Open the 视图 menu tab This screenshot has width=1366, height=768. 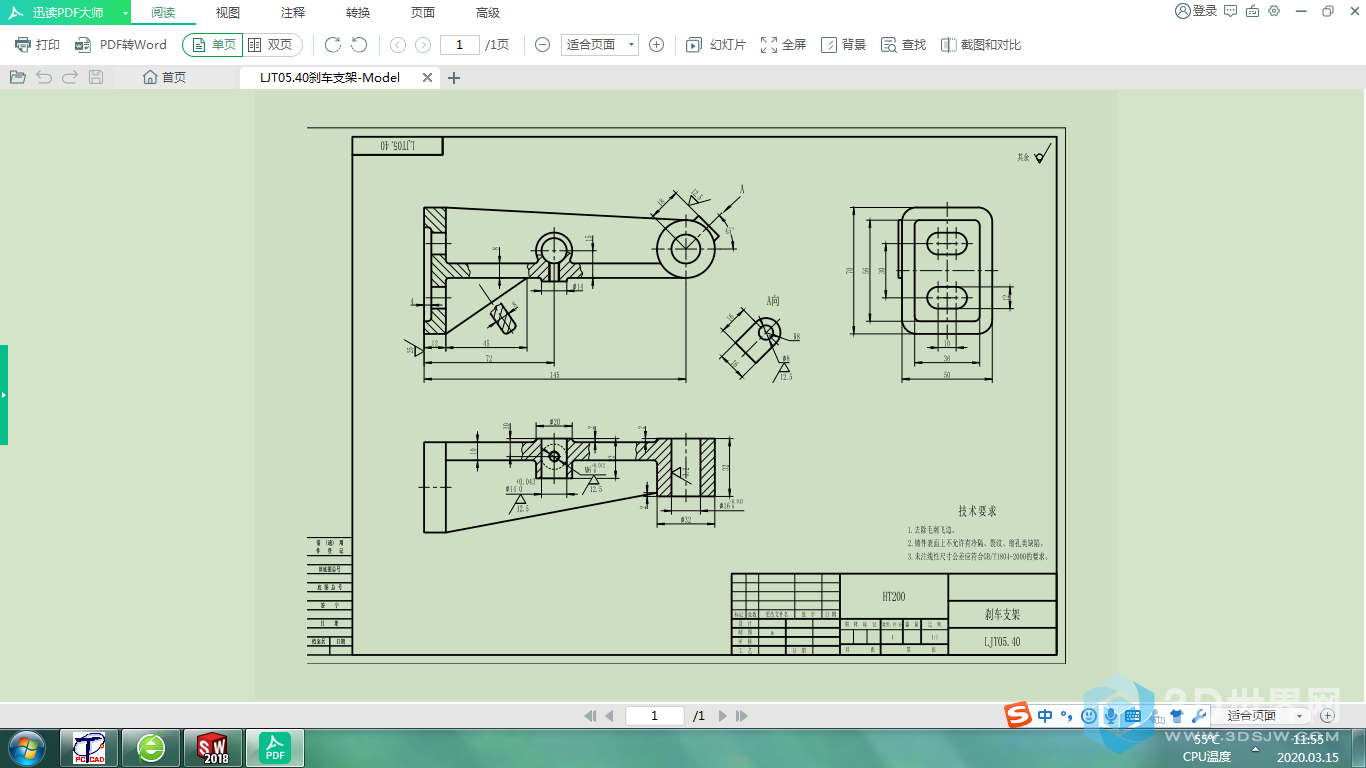click(x=228, y=13)
